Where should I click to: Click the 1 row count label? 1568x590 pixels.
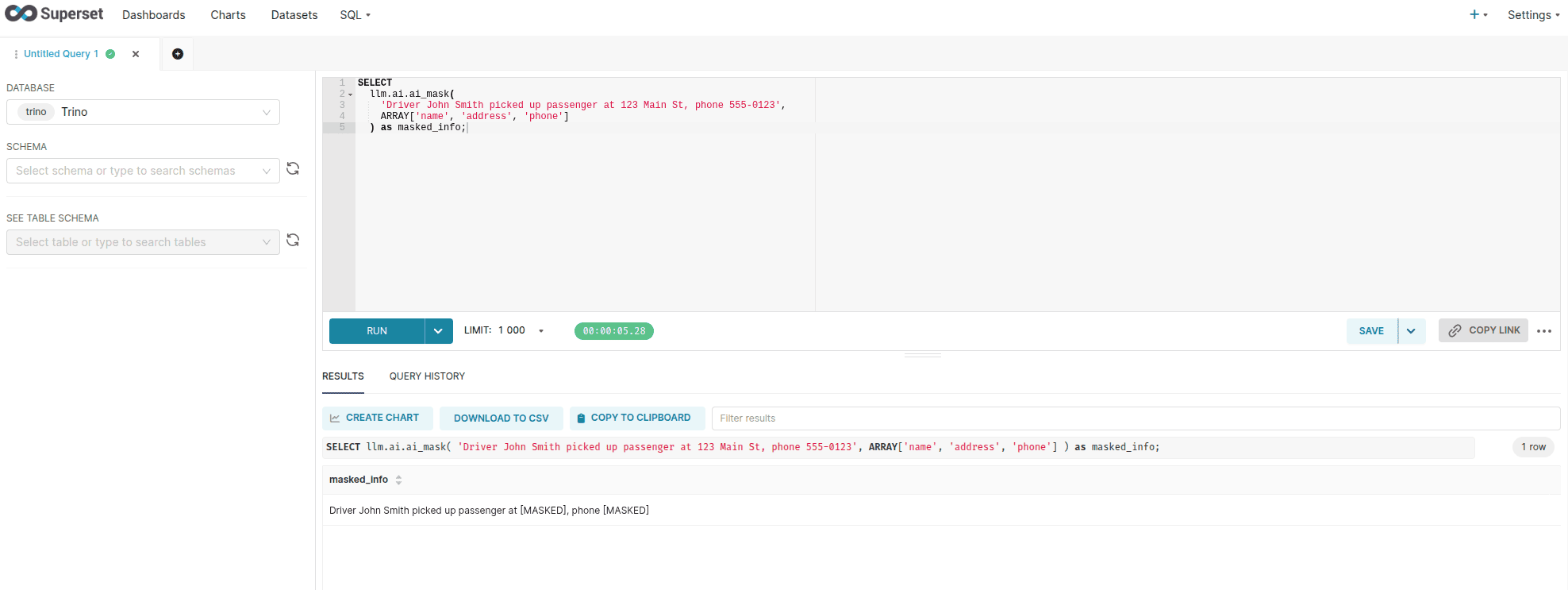(1533, 447)
